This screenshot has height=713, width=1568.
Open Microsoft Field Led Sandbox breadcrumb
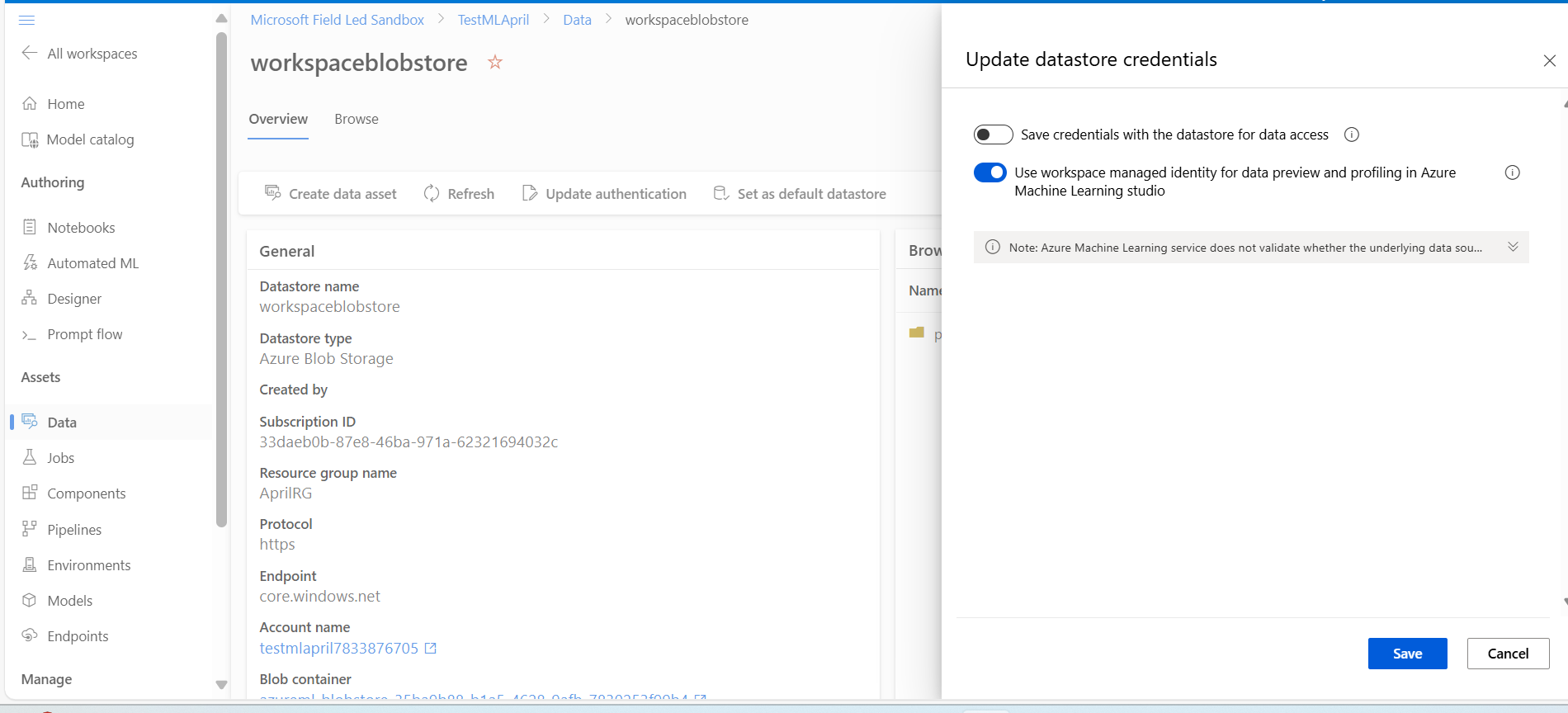coord(337,20)
